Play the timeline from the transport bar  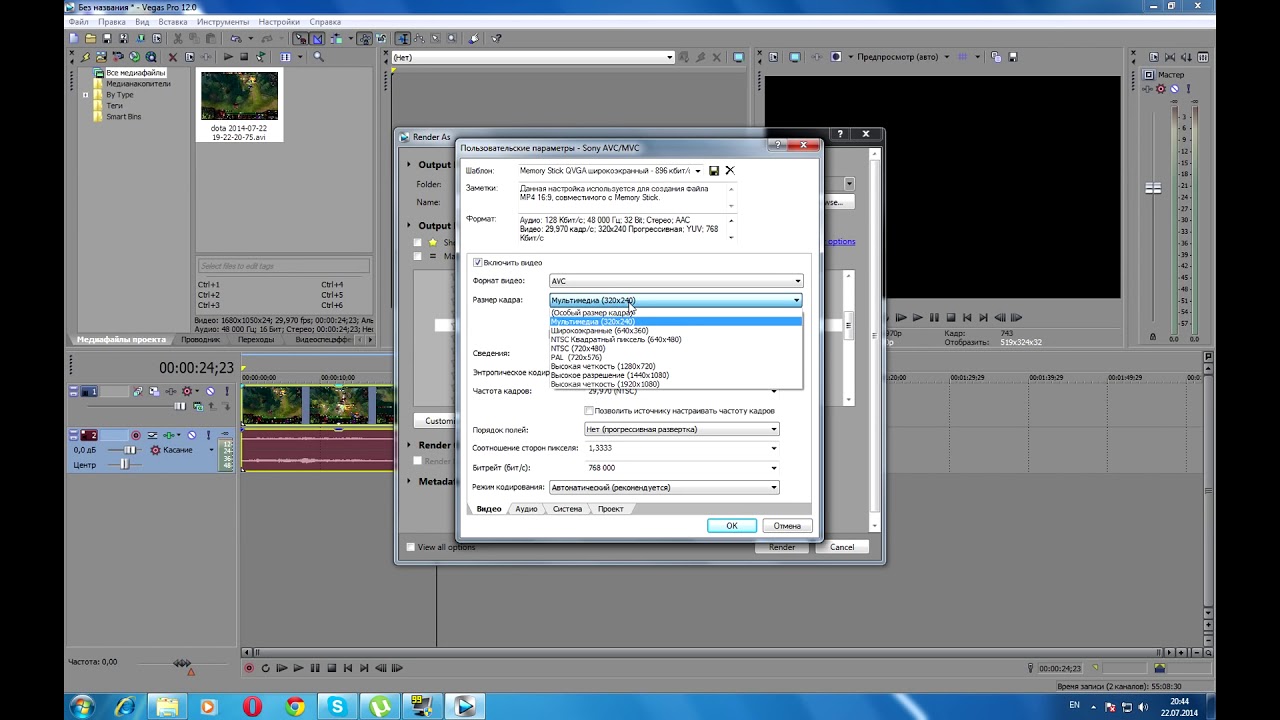click(298, 668)
